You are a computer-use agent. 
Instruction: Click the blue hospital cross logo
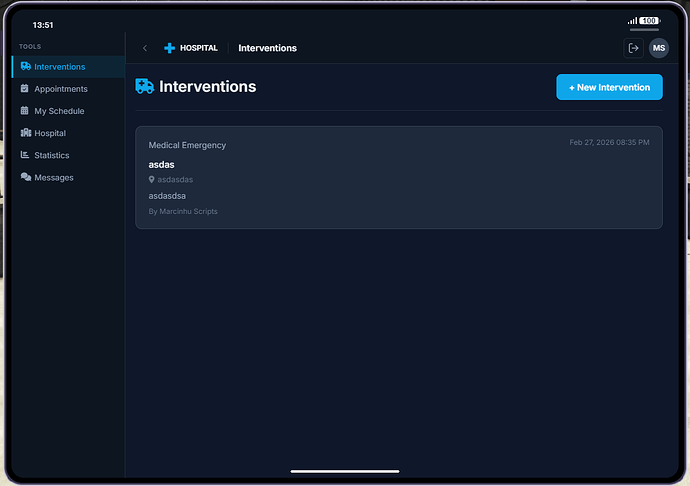pyautogui.click(x=169, y=48)
